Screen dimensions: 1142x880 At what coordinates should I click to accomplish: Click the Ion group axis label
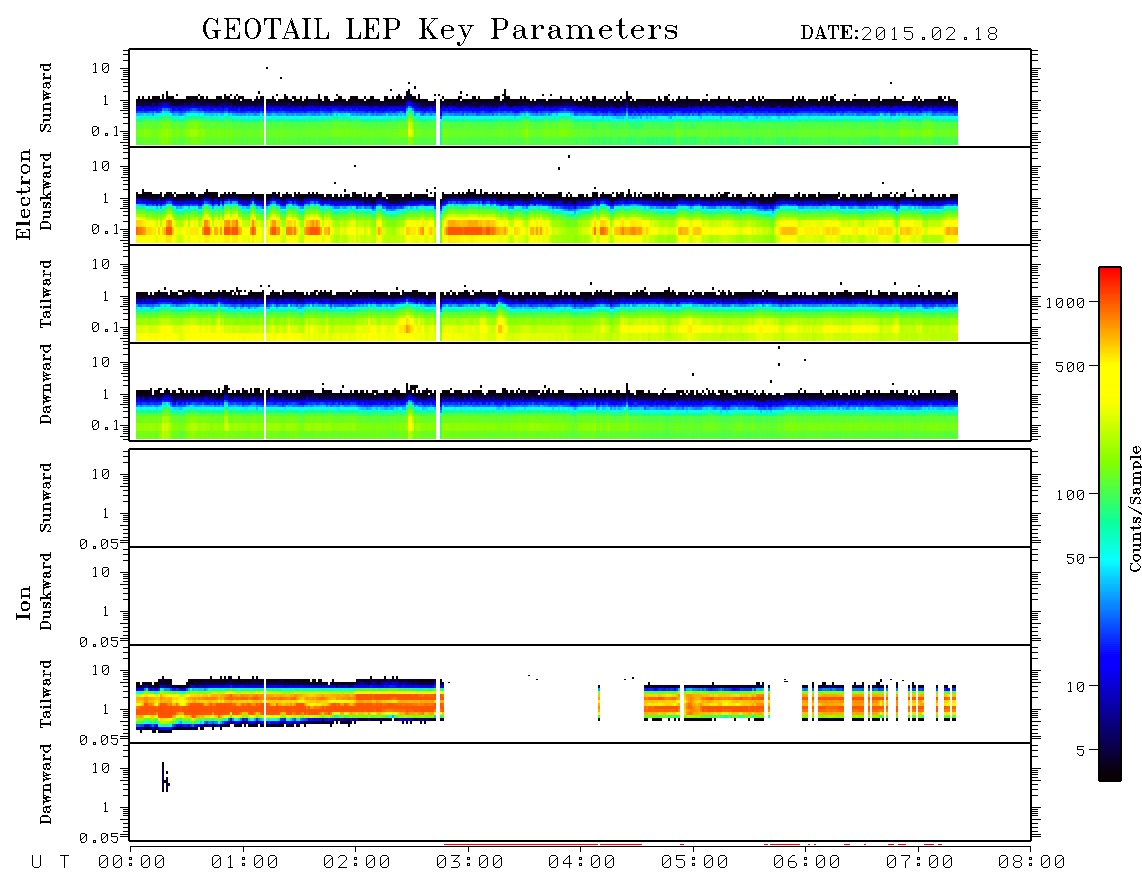click(x=24, y=602)
